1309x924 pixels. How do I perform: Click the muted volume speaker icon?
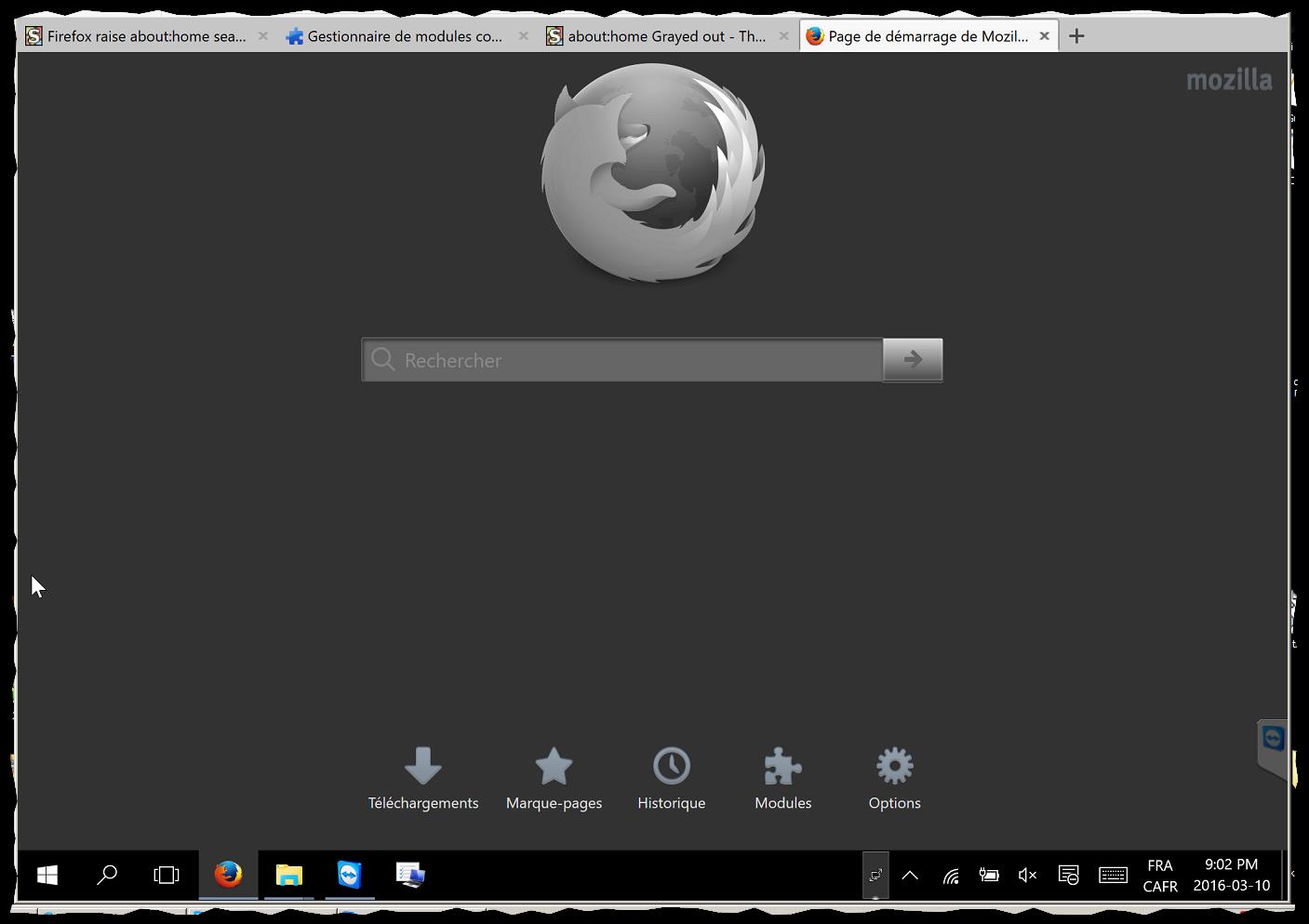click(x=1028, y=875)
